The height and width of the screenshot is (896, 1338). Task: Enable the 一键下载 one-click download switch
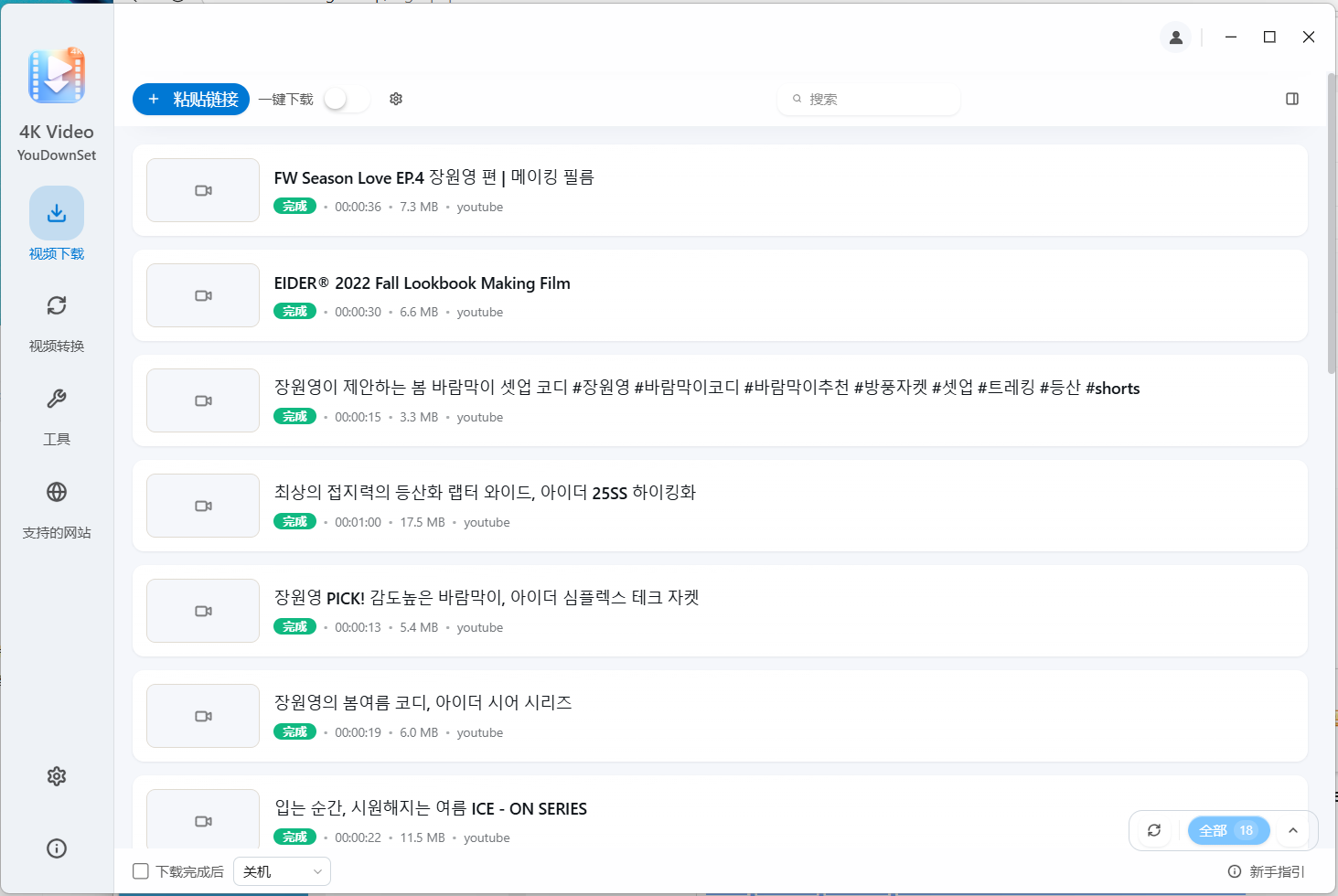click(346, 99)
